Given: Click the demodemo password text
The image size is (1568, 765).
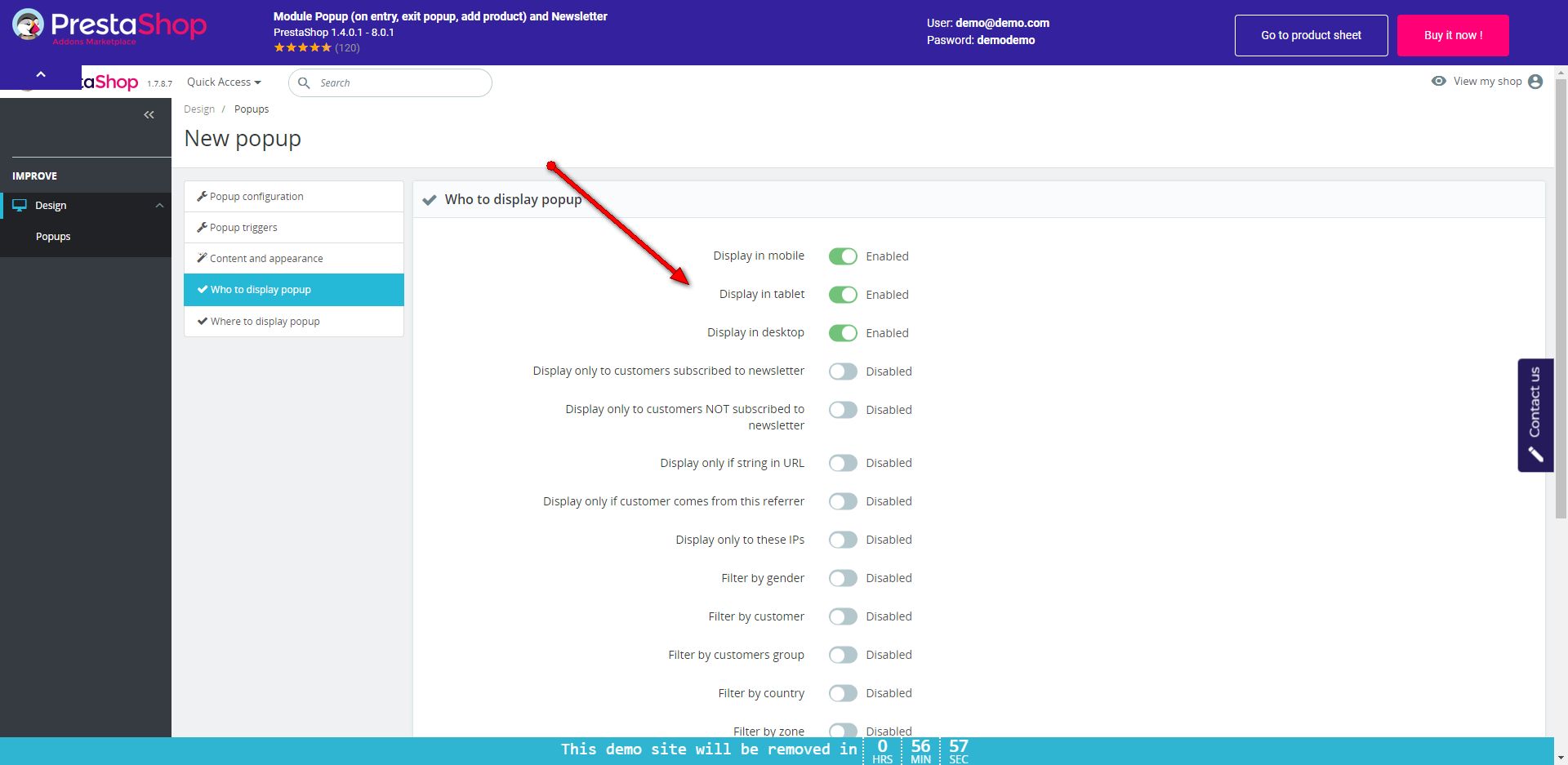Looking at the screenshot, I should pyautogui.click(x=1006, y=40).
